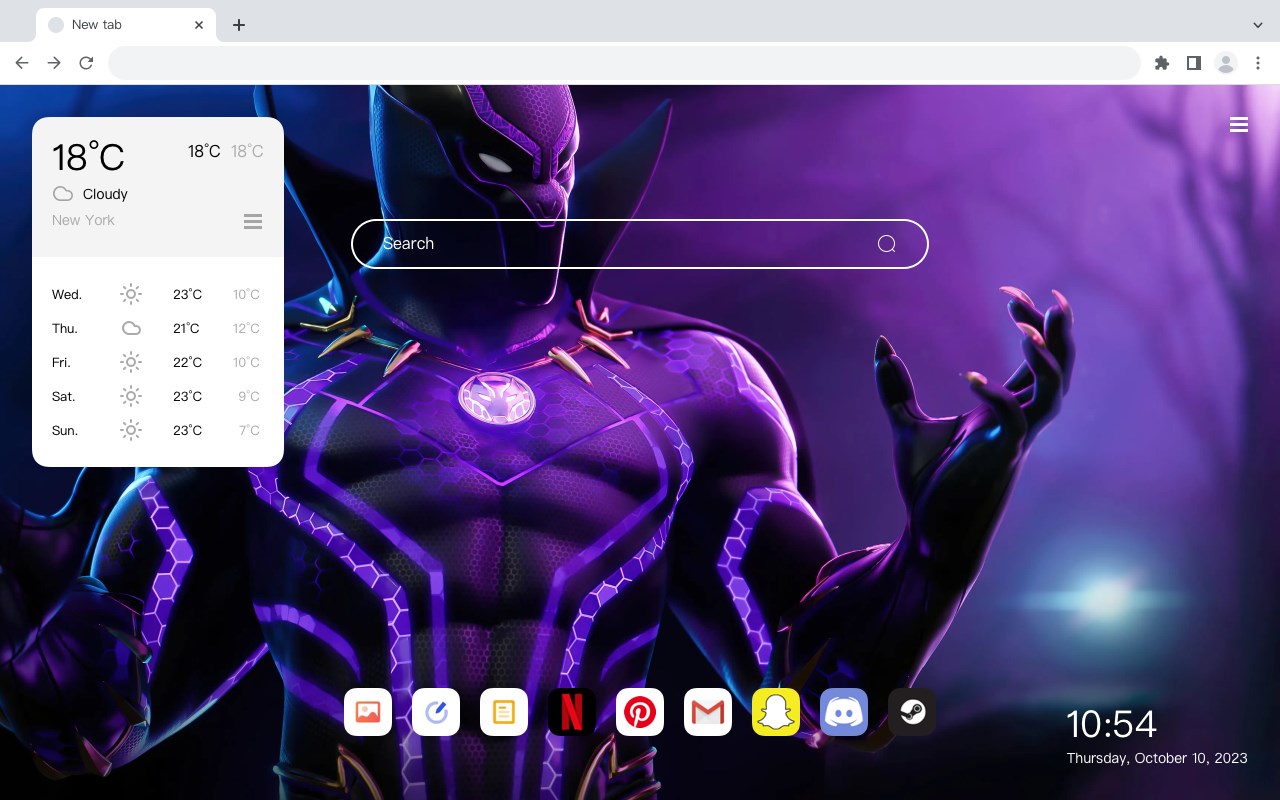Click Sunday's sunny weather icon

coord(131,430)
